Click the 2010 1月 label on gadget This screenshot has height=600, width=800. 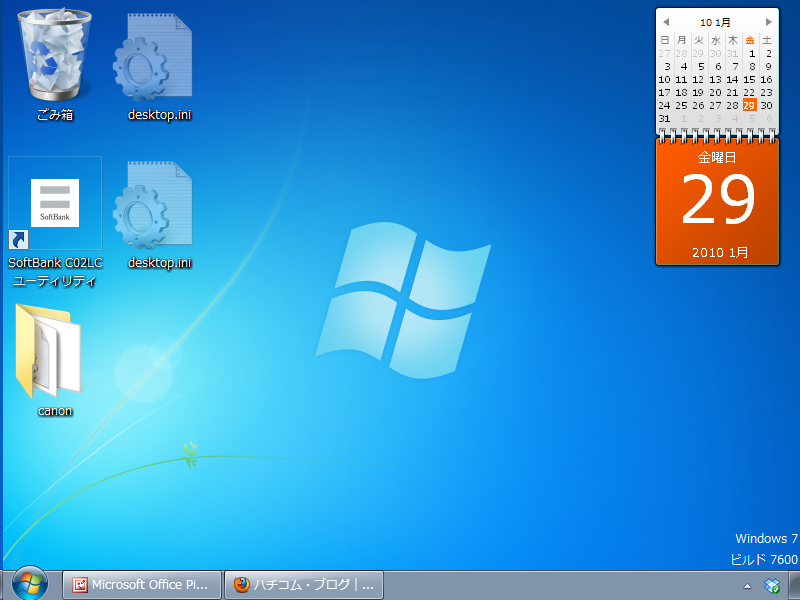pos(720,253)
